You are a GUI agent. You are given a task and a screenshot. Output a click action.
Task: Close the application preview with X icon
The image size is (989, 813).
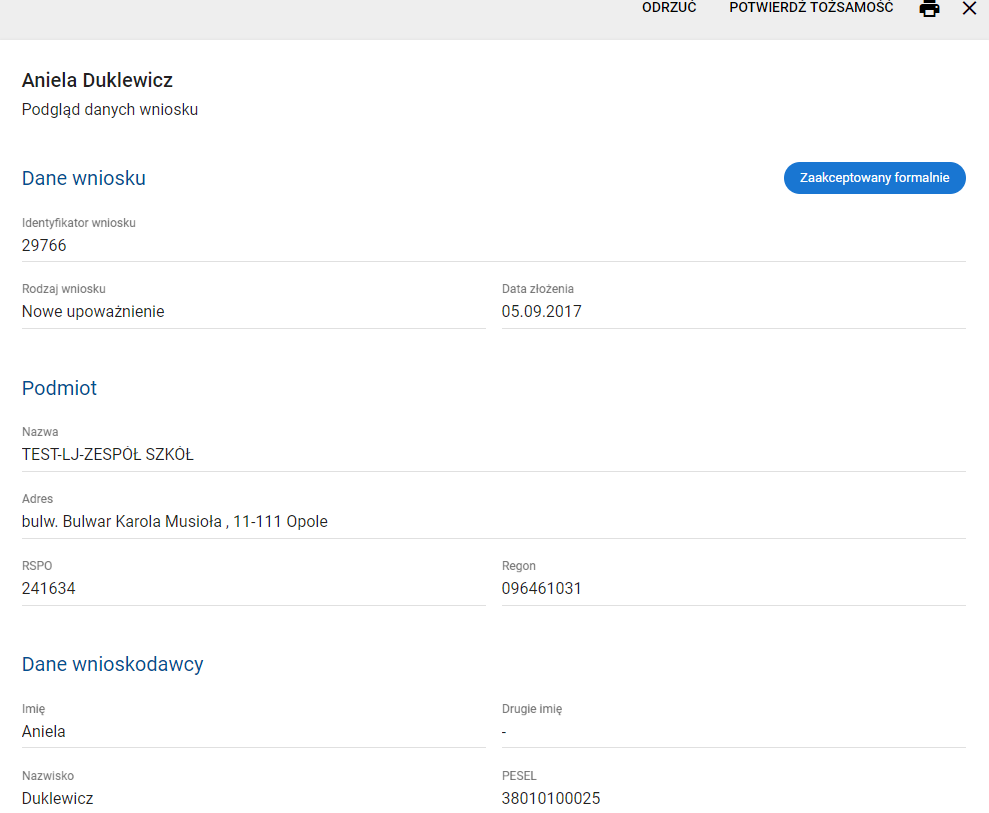(x=969, y=9)
